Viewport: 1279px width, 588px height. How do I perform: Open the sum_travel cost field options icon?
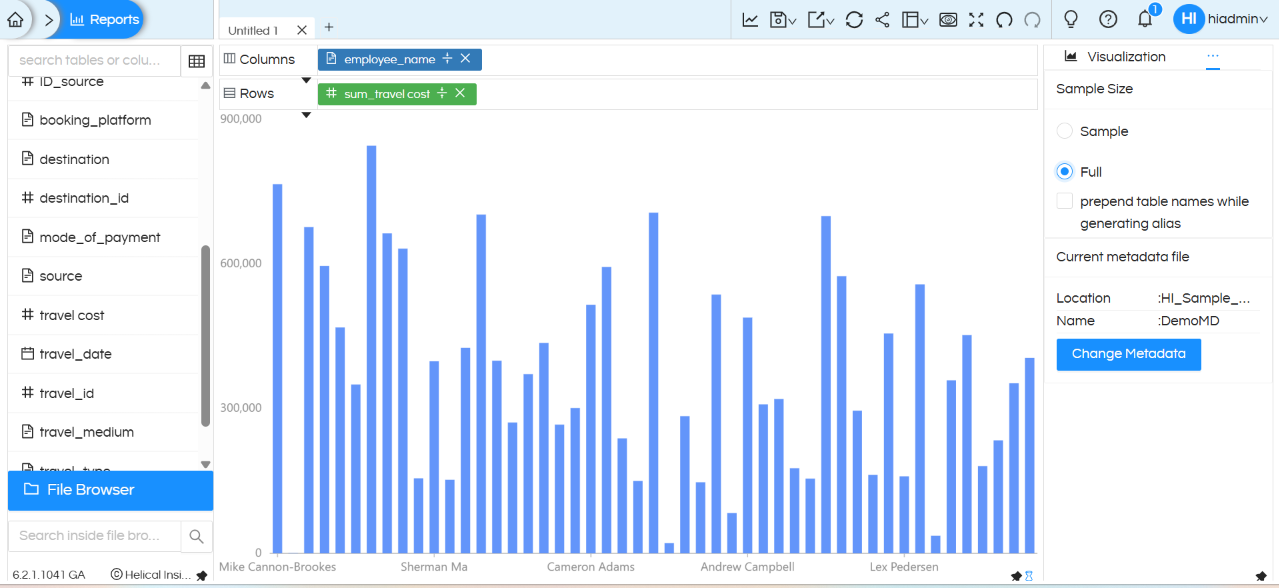tap(442, 93)
